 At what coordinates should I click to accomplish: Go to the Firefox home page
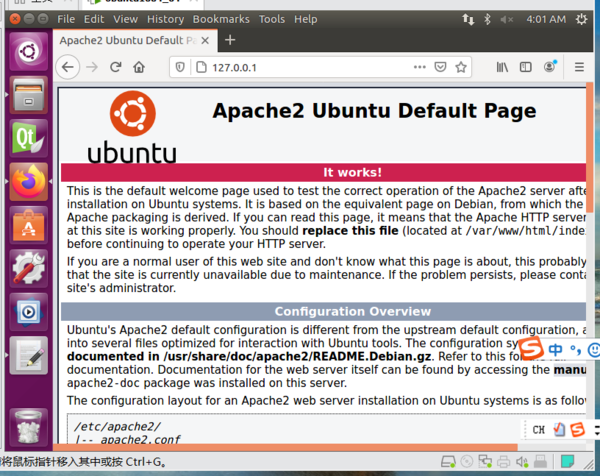(139, 67)
